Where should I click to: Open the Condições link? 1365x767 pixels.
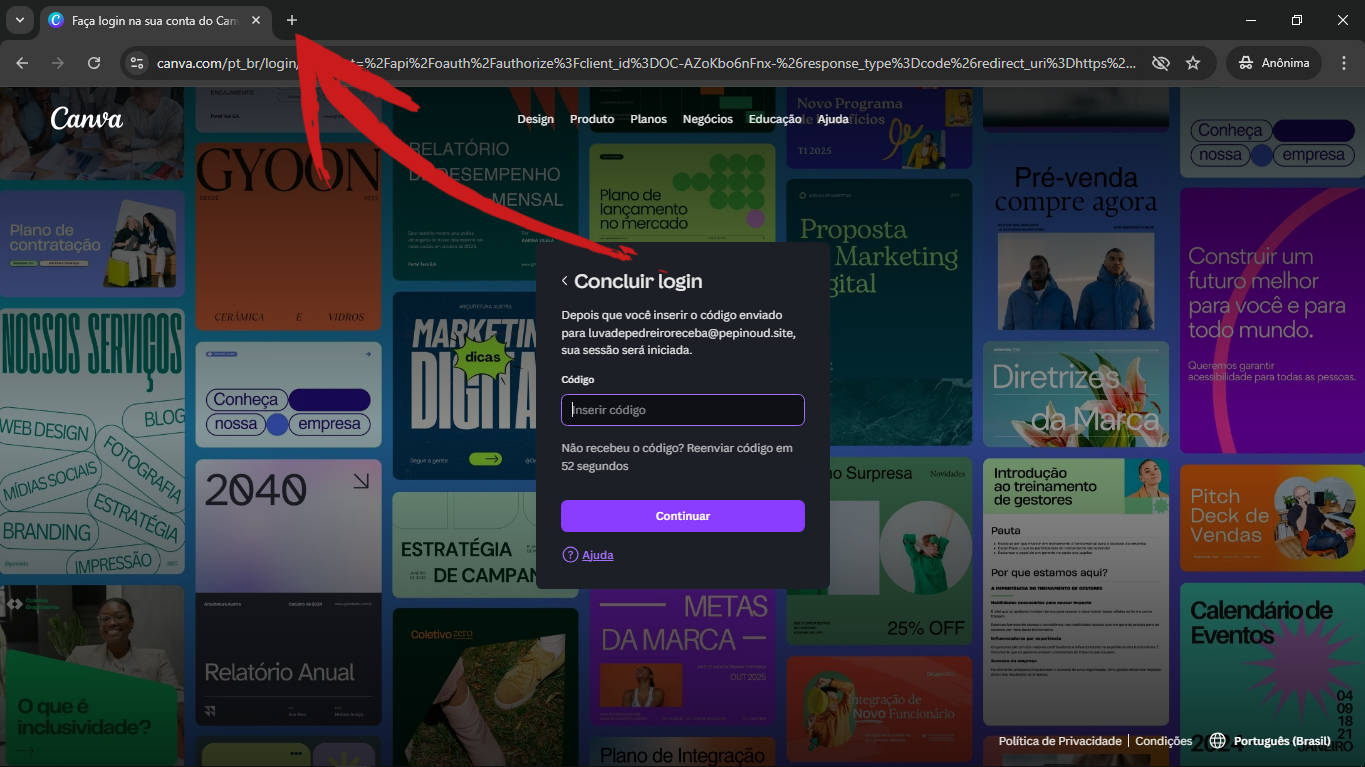point(1164,741)
